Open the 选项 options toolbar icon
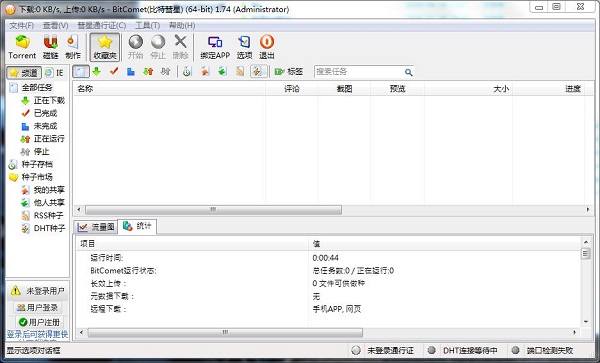600x363 pixels. click(244, 47)
